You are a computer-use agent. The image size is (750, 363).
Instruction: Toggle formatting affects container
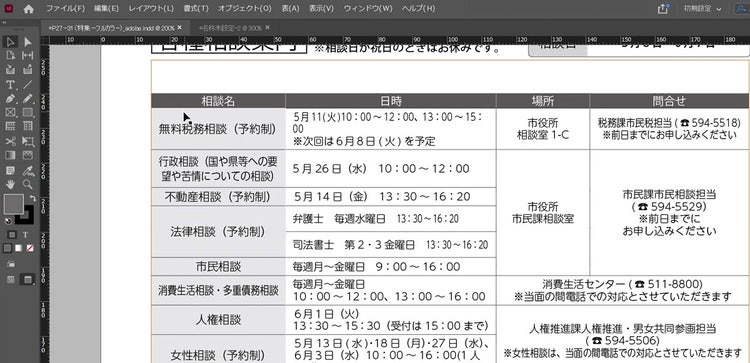[x=12, y=235]
